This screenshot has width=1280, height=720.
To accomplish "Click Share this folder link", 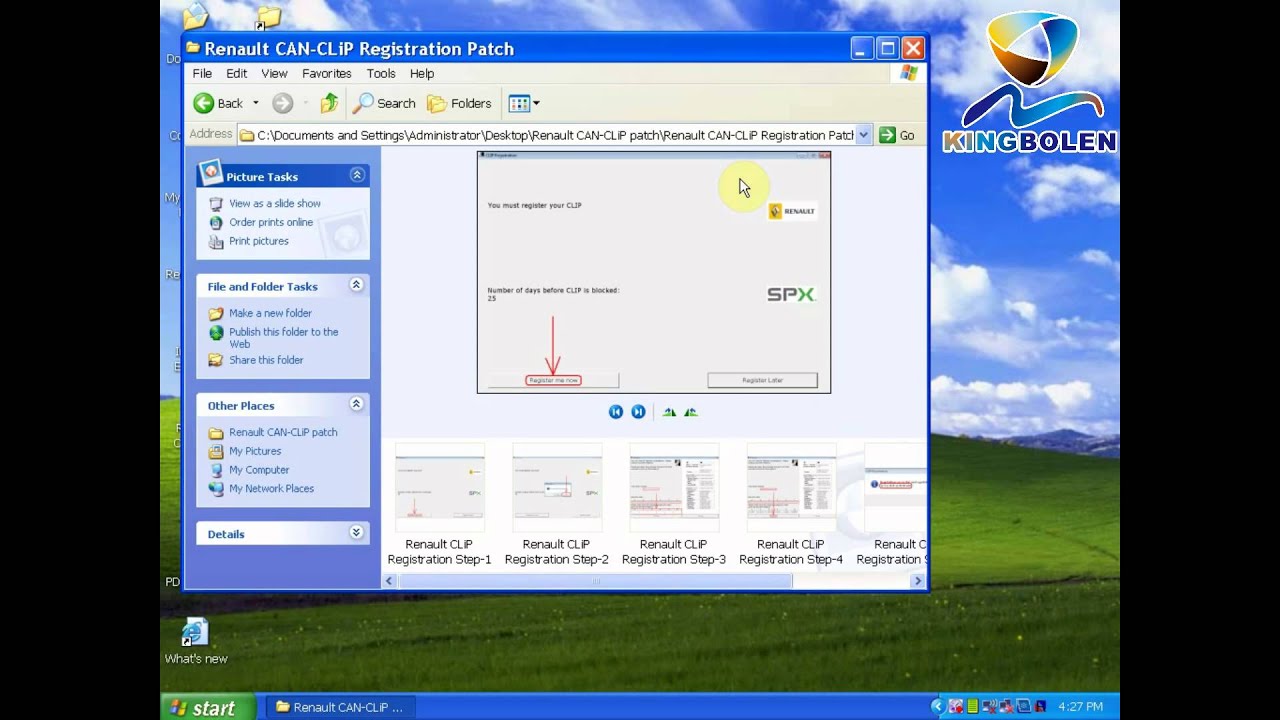I will coord(266,360).
